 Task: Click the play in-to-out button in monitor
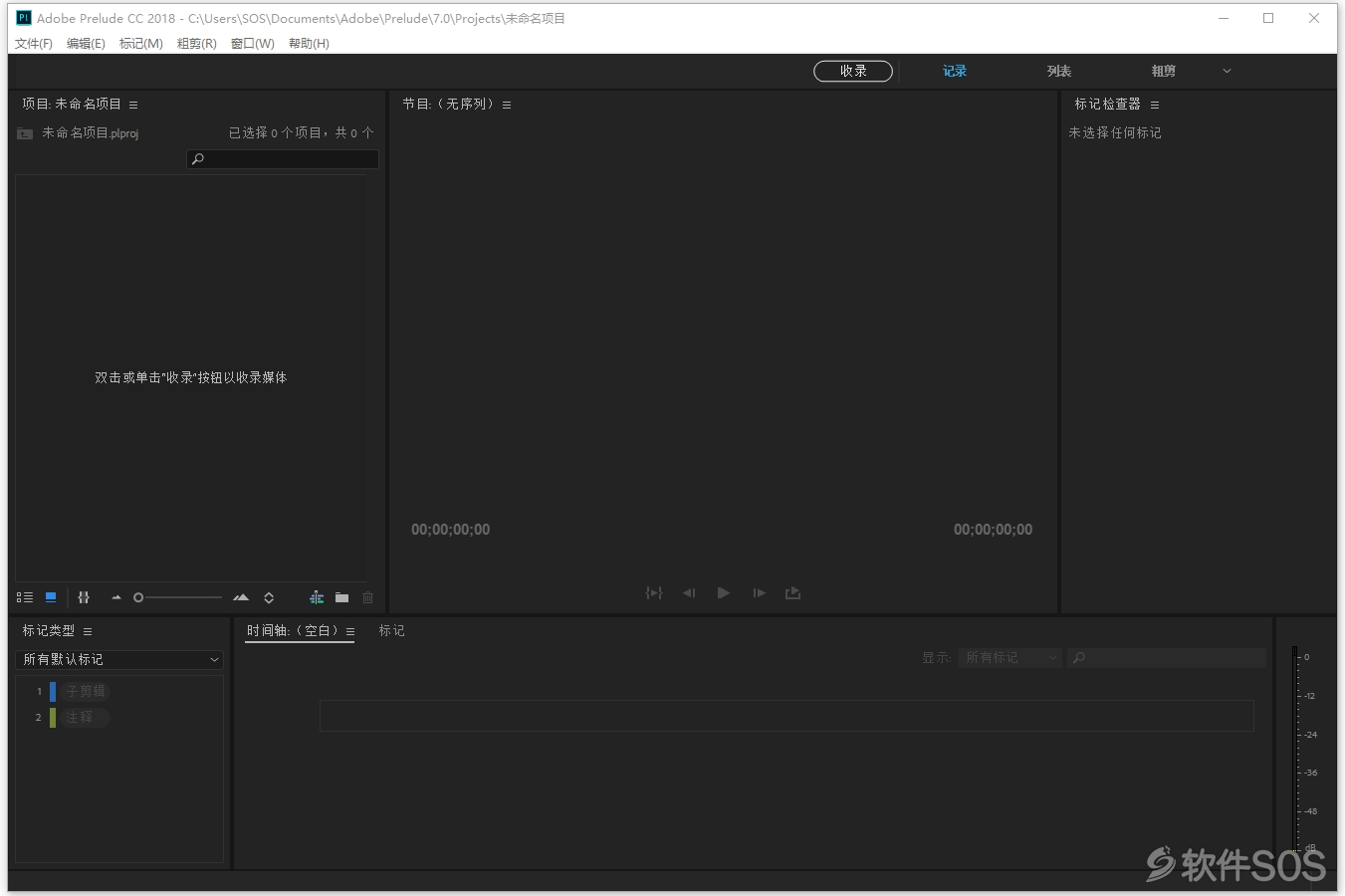(x=654, y=592)
